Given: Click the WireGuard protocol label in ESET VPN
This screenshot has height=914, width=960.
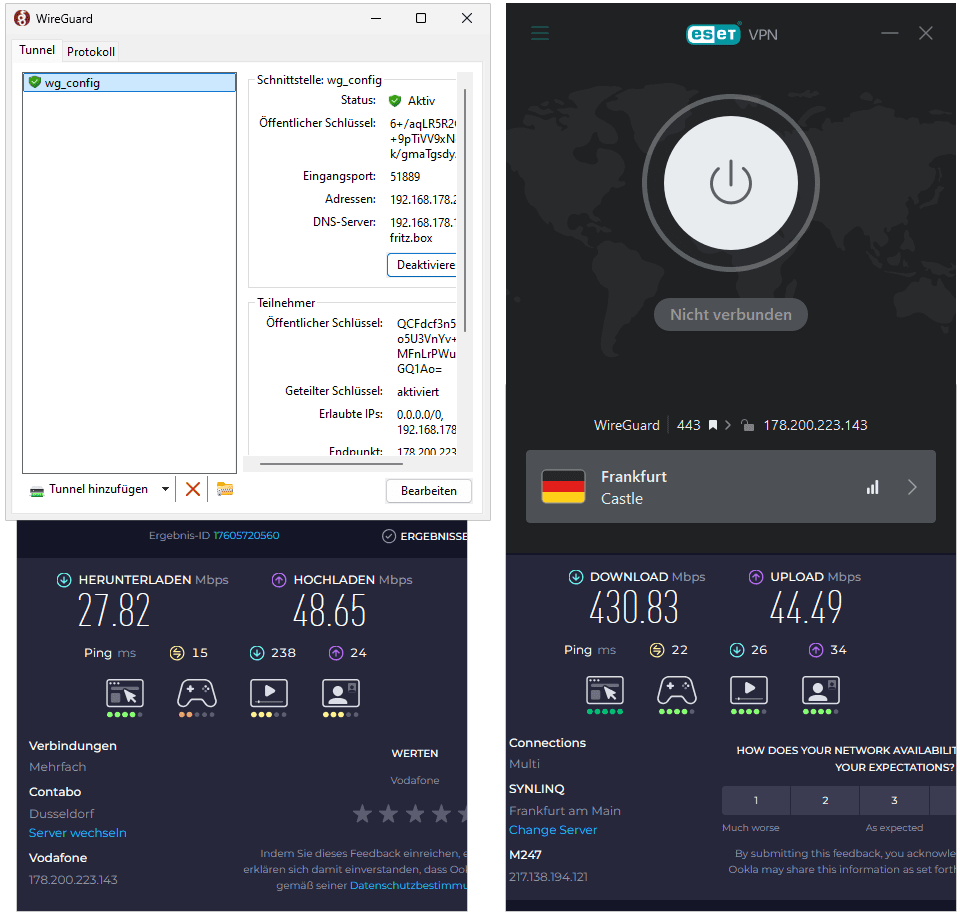Looking at the screenshot, I should pyautogui.click(x=626, y=425).
